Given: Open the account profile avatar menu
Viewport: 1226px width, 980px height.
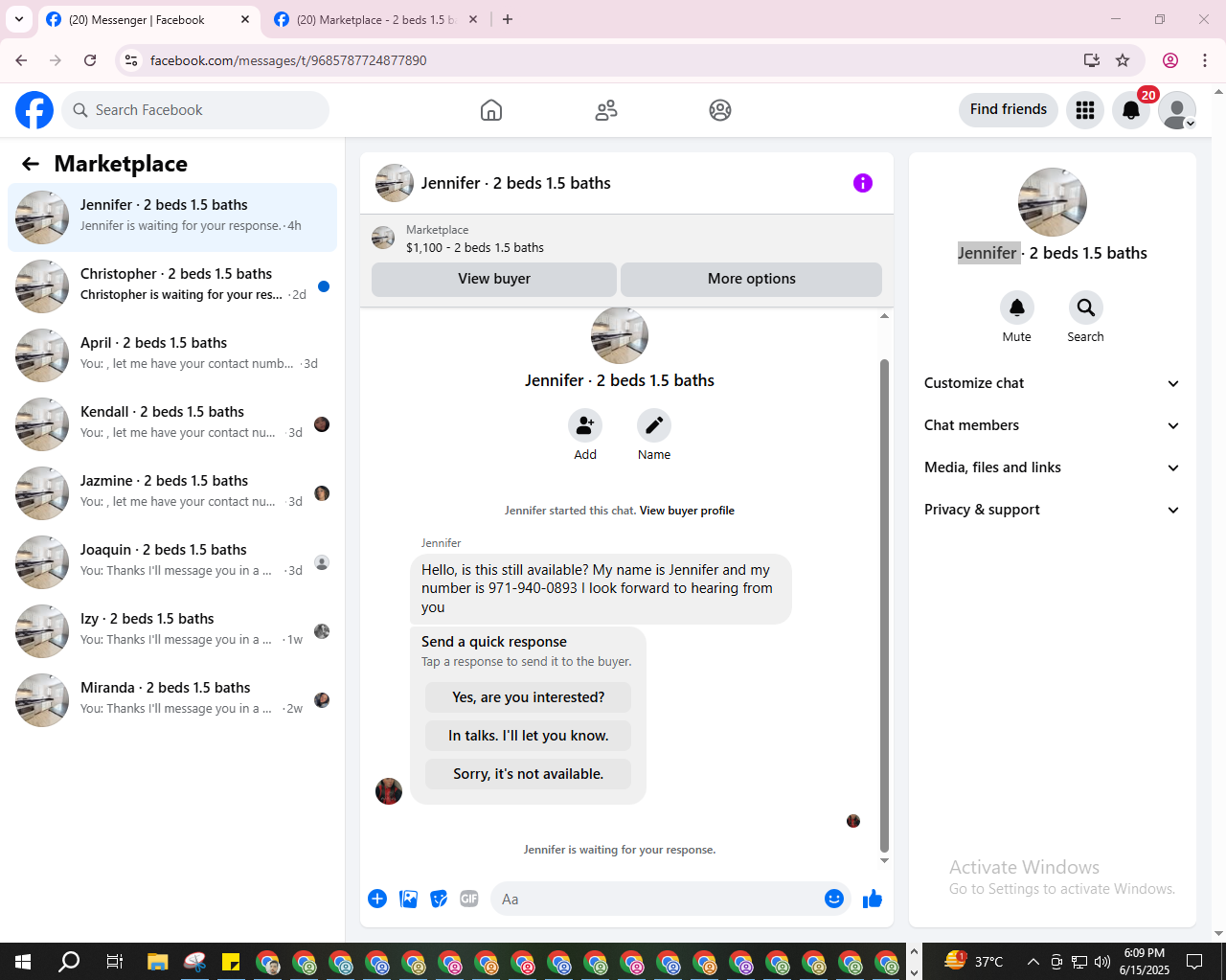Looking at the screenshot, I should tap(1177, 110).
